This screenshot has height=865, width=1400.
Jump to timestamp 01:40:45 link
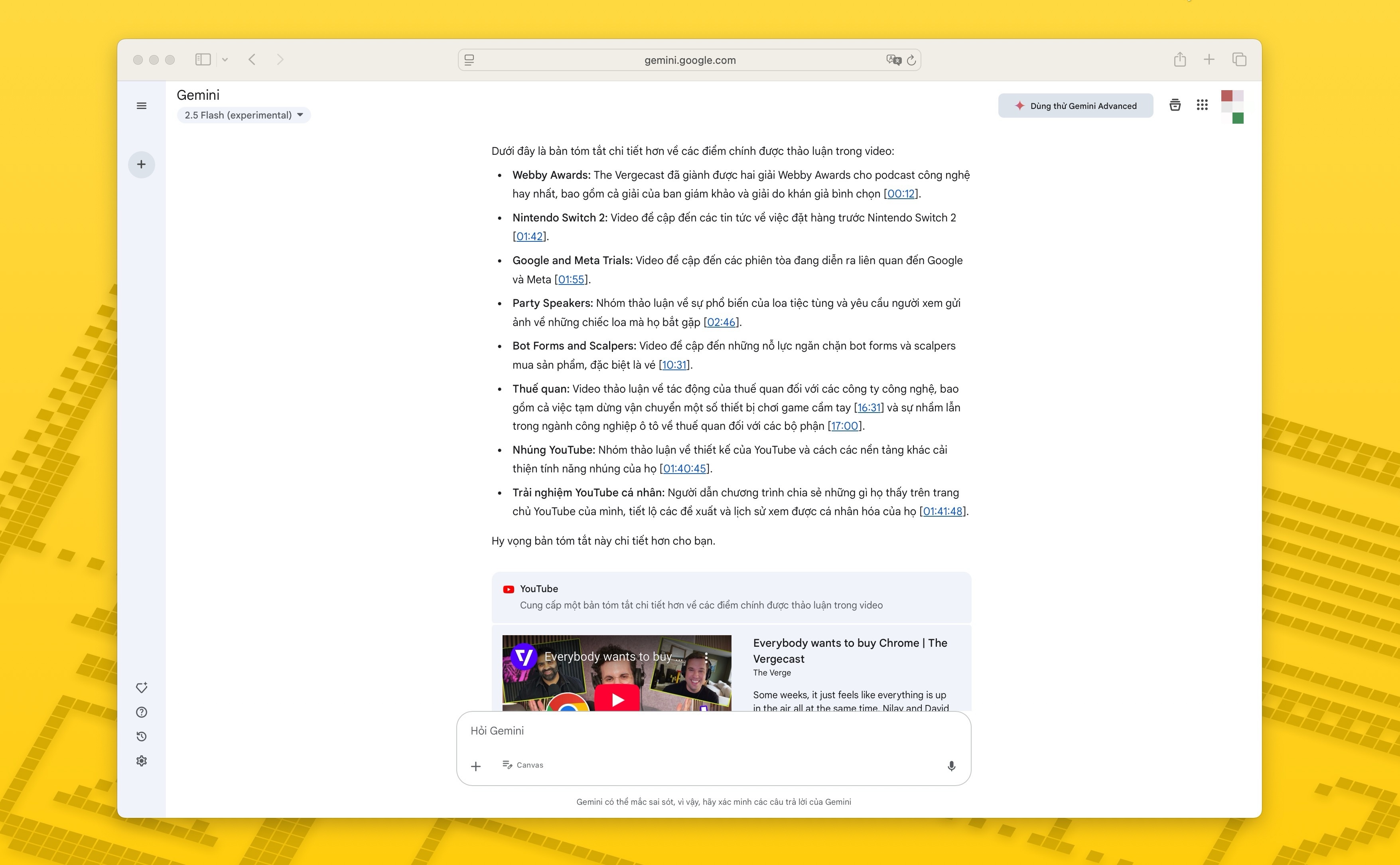coord(684,468)
